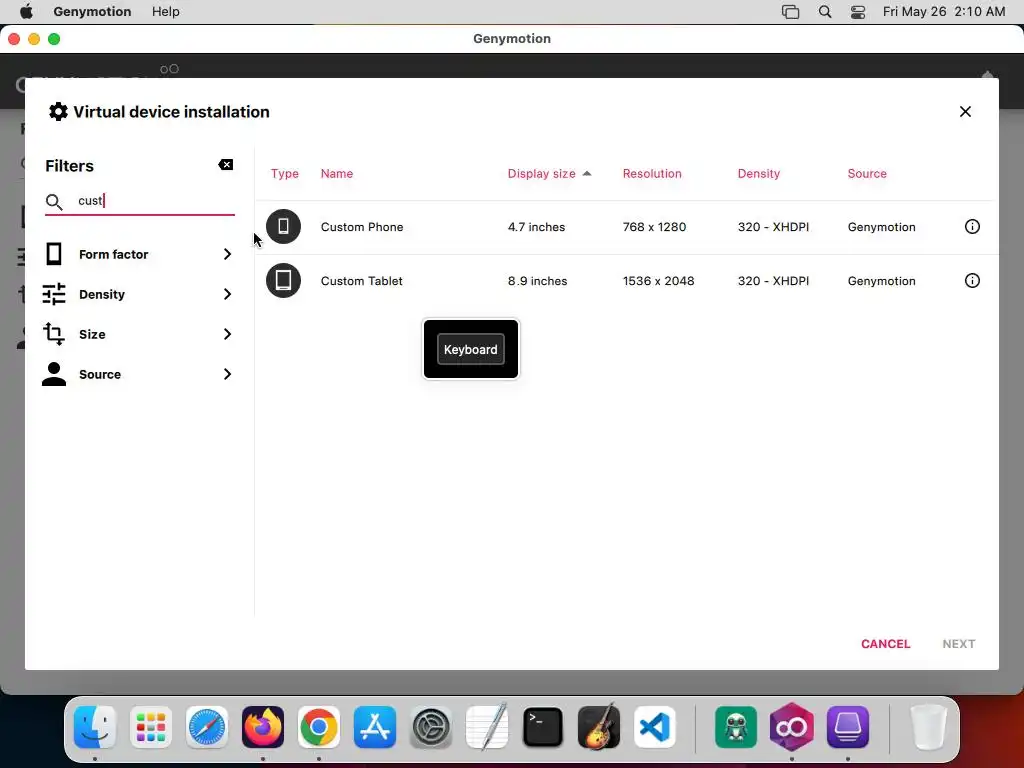Expand the Size filter chevron

[x=227, y=334]
